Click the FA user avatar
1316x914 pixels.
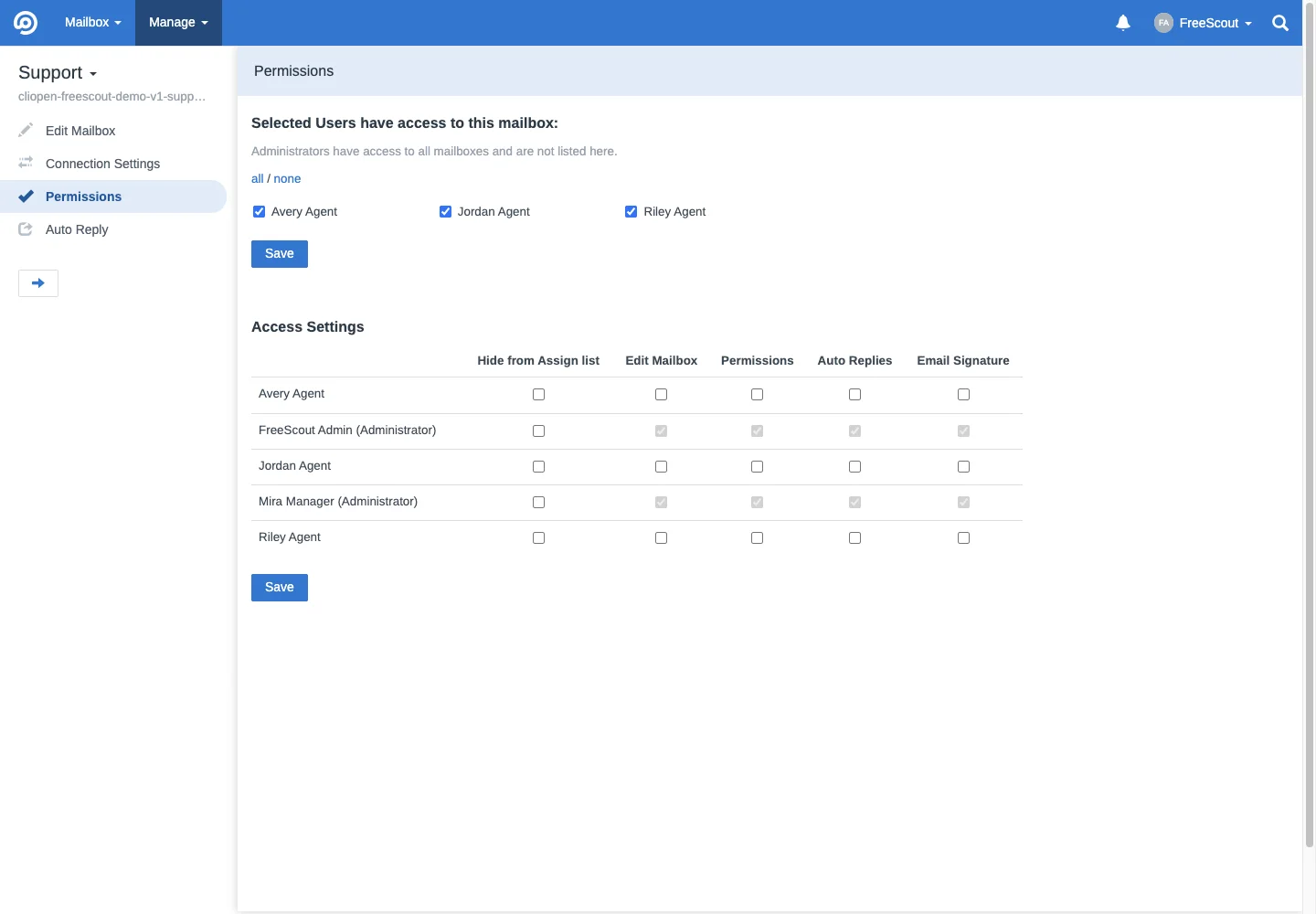click(x=1163, y=23)
